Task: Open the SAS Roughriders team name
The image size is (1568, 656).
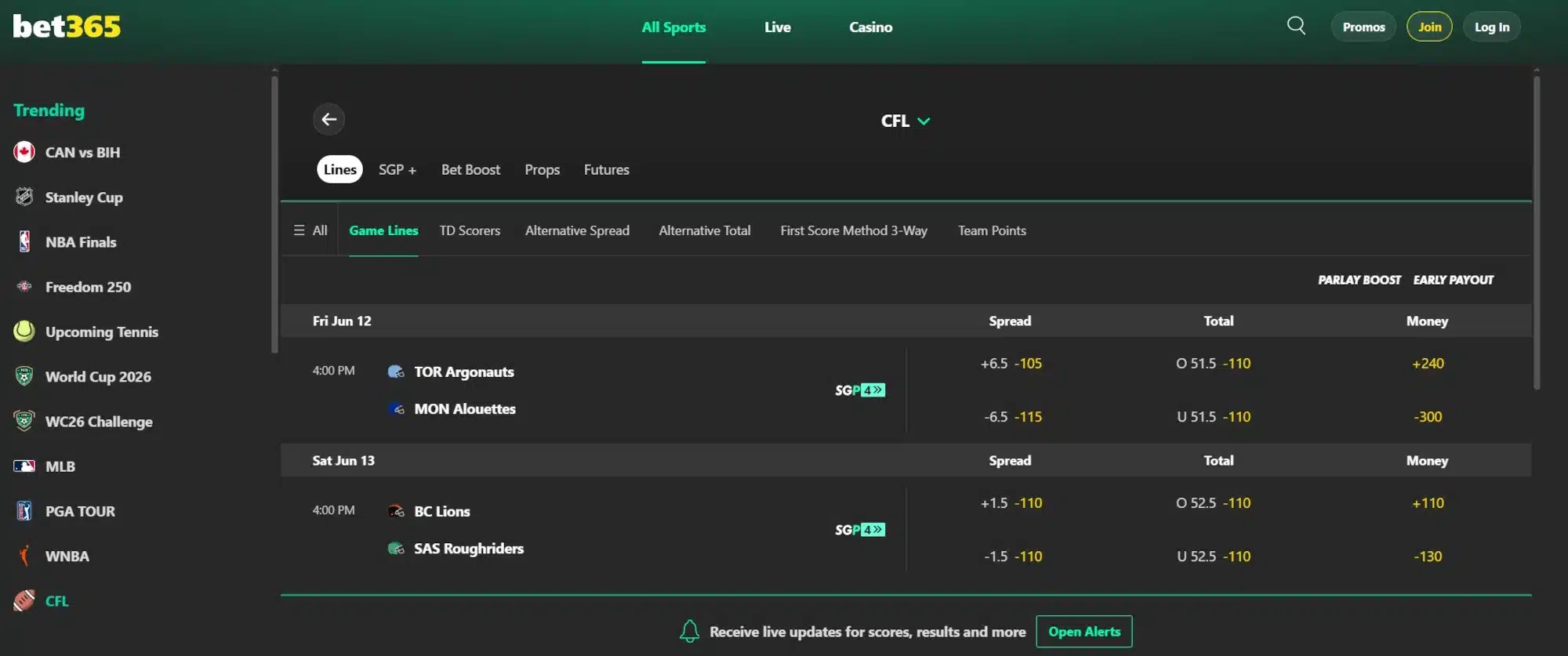Action: tap(469, 549)
